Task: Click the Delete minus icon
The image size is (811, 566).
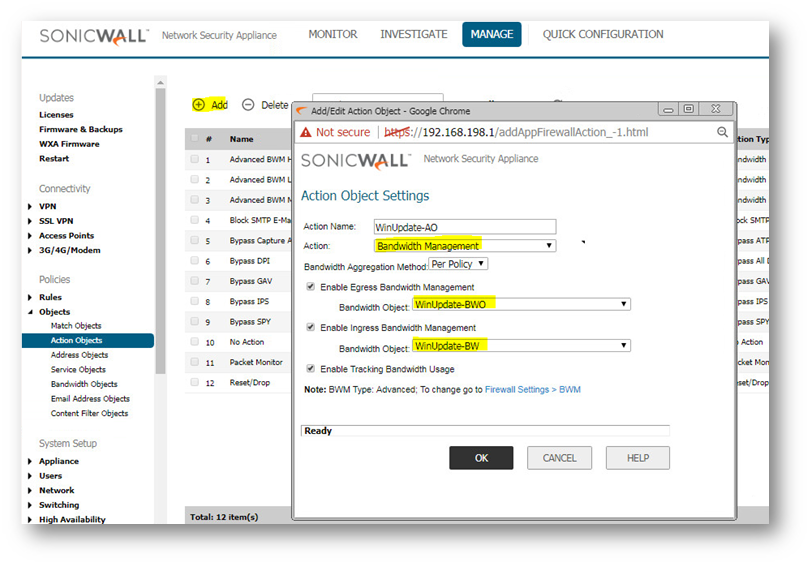Action: pyautogui.click(x=248, y=105)
